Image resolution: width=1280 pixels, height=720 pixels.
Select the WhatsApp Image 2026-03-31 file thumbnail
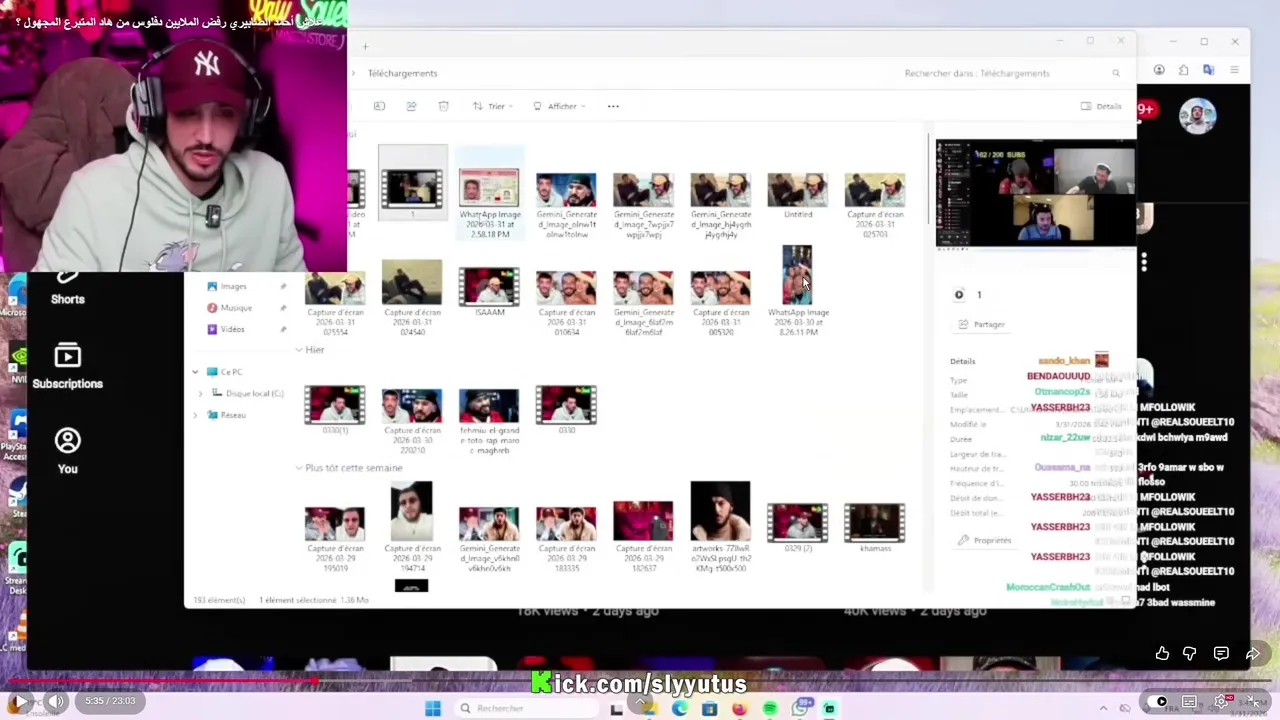(489, 188)
